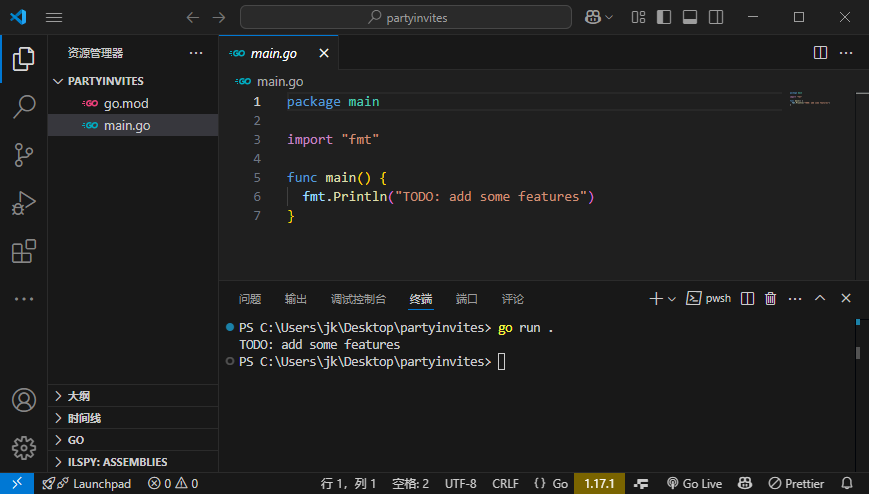
Task: Kill the terminal with trash icon
Action: click(x=770, y=298)
